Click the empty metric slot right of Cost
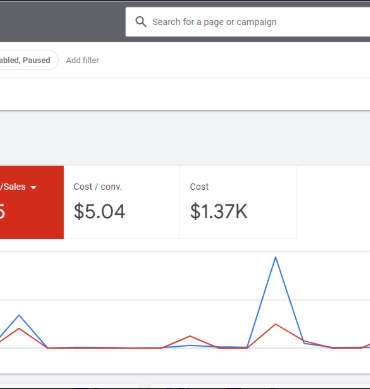Viewport: 370px width, 389px height. 333,202
